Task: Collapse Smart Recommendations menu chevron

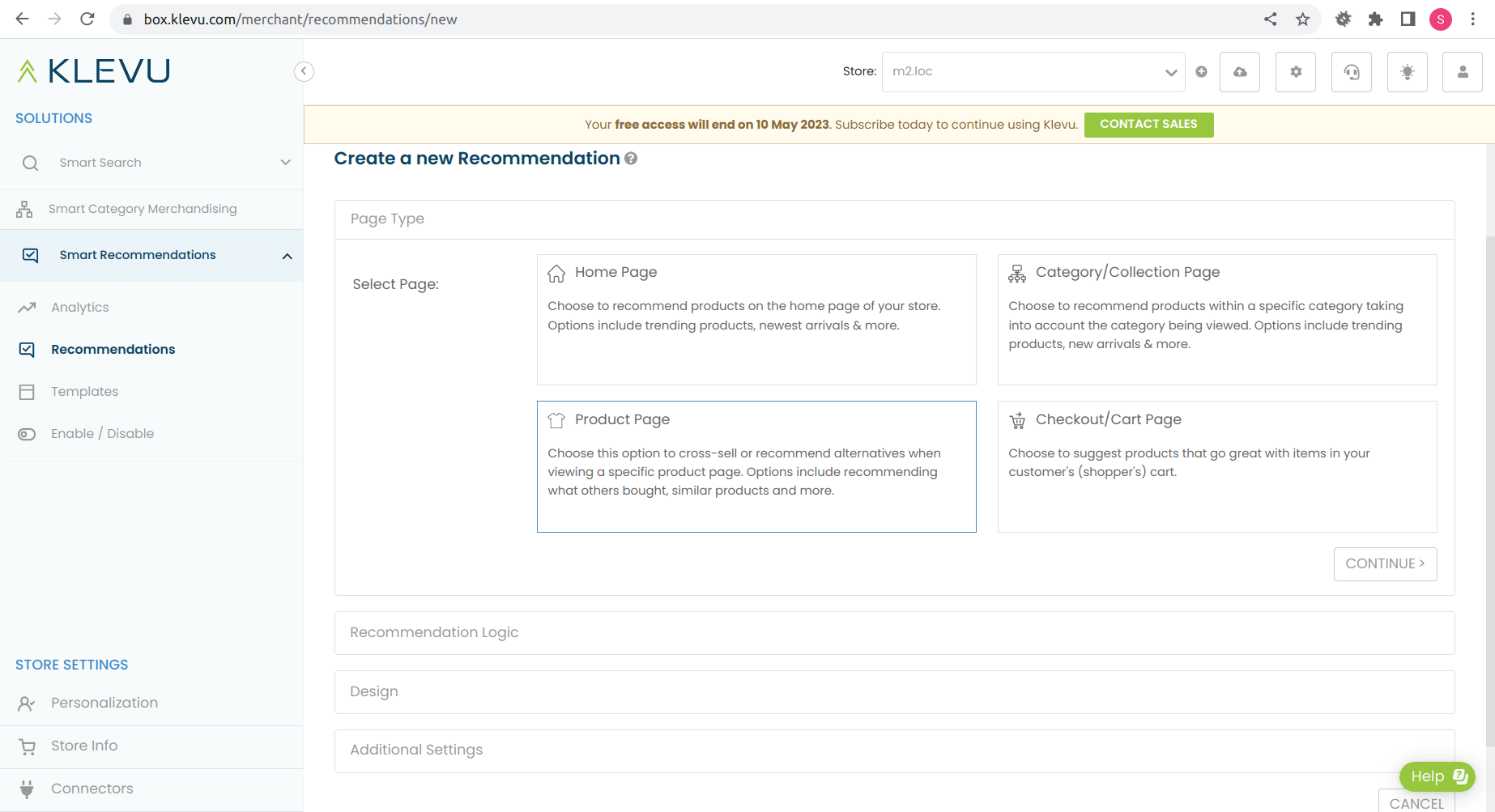Action: point(287,256)
